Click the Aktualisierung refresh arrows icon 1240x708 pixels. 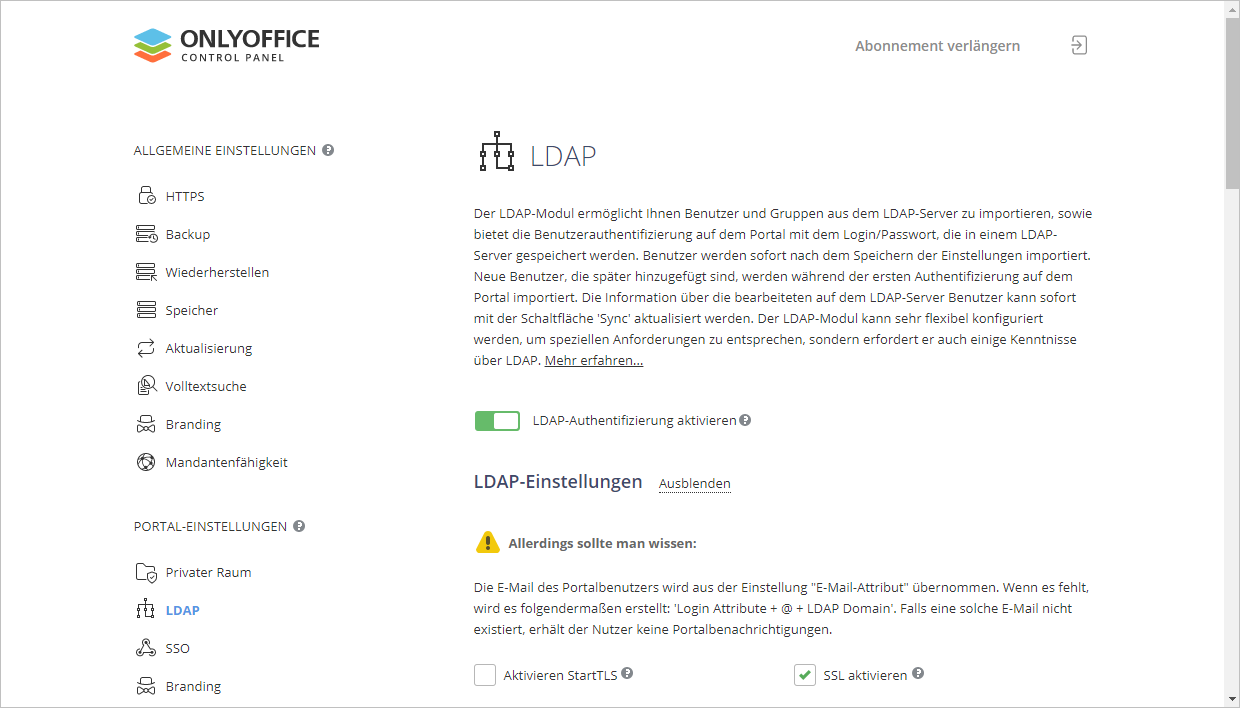pyautogui.click(x=147, y=348)
